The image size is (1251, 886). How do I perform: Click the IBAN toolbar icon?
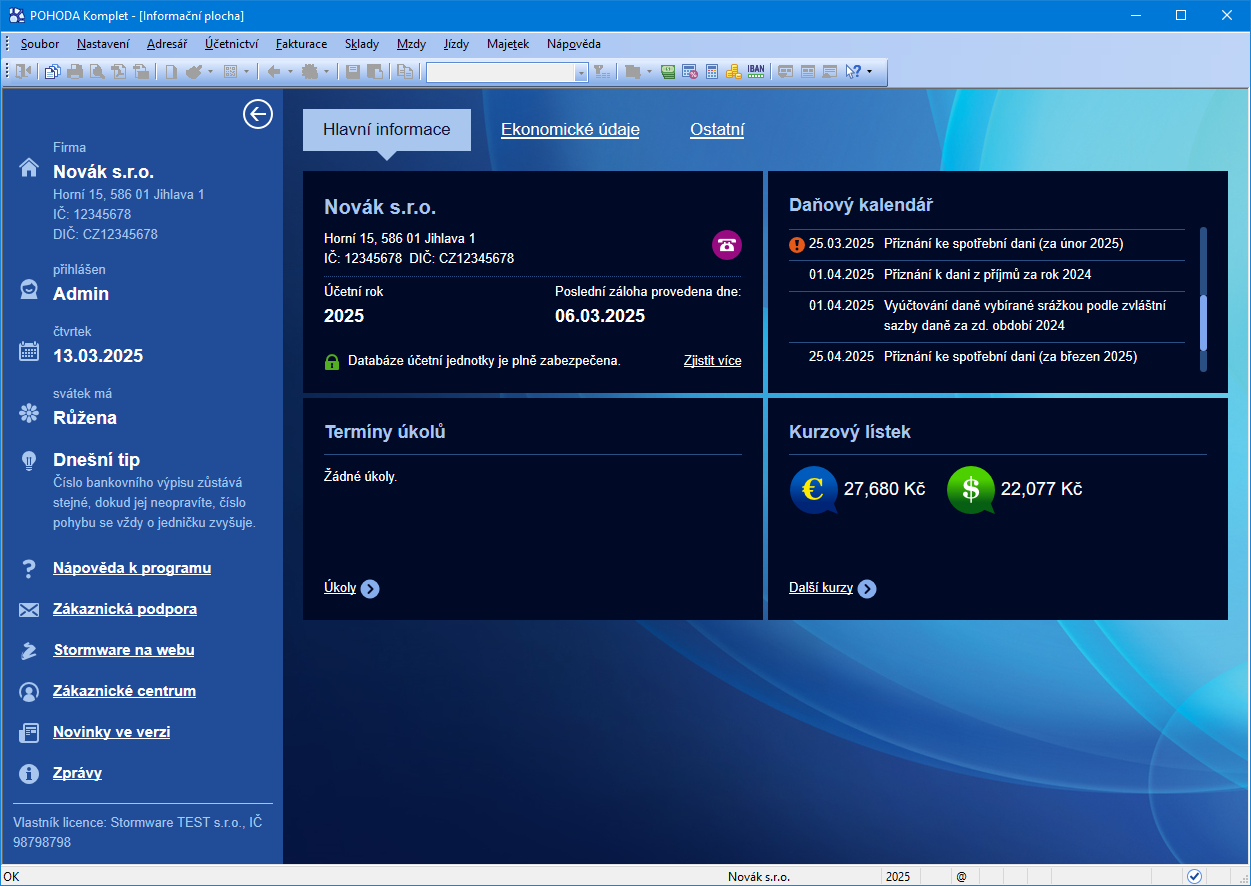click(x=756, y=72)
